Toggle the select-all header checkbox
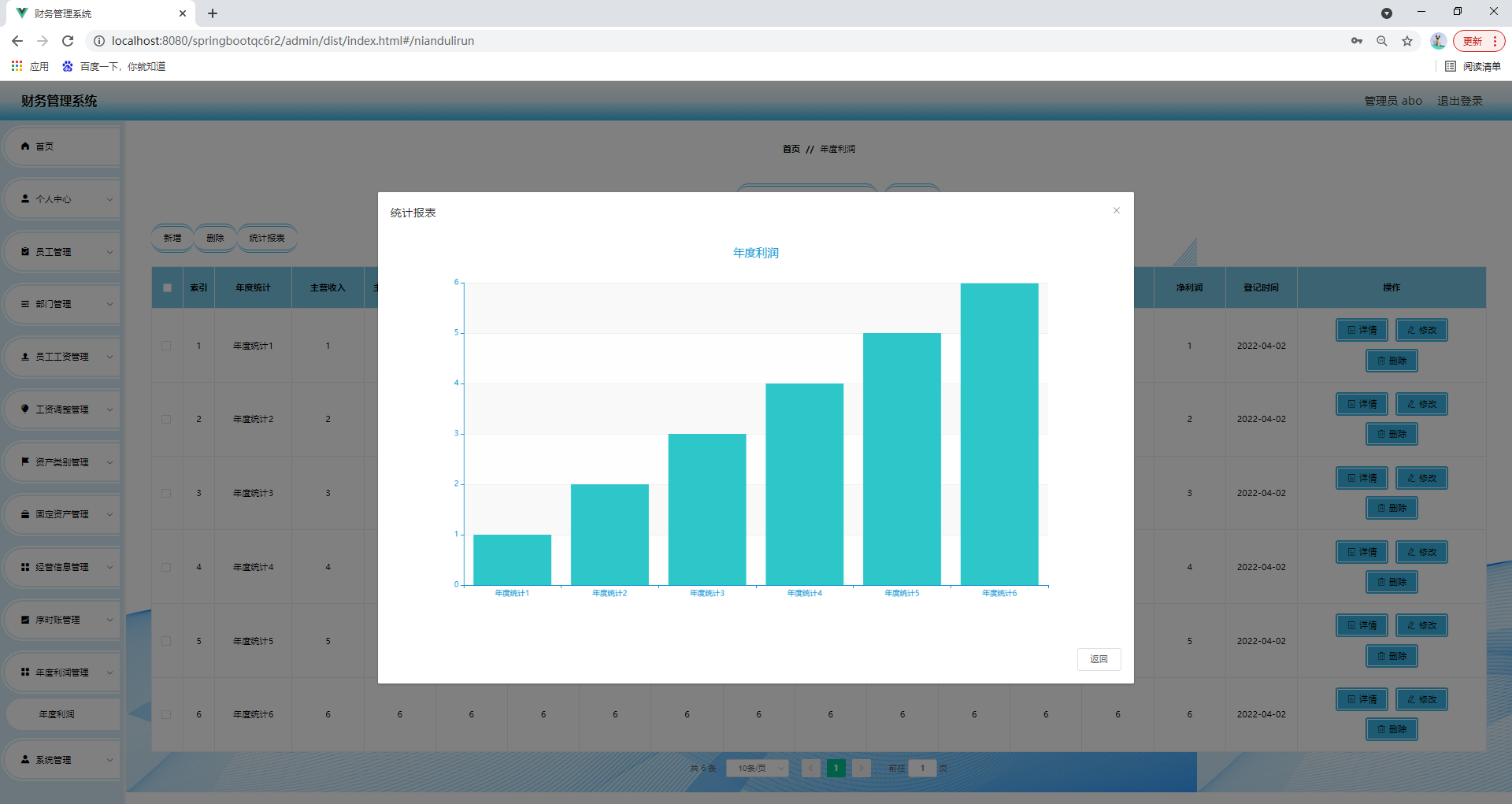Viewport: 1512px width, 804px height. point(167,287)
